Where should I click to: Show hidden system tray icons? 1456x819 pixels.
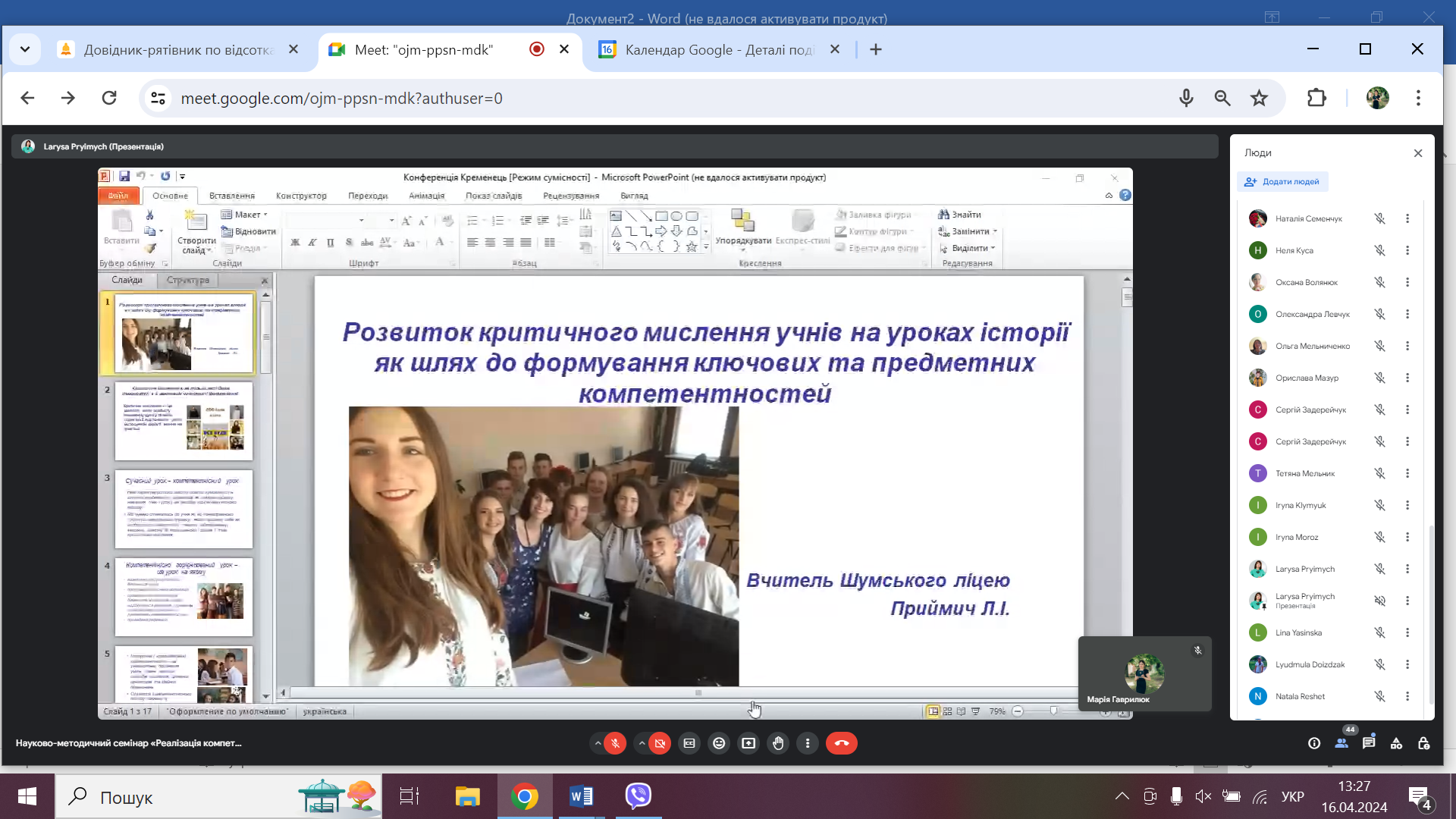(1122, 796)
